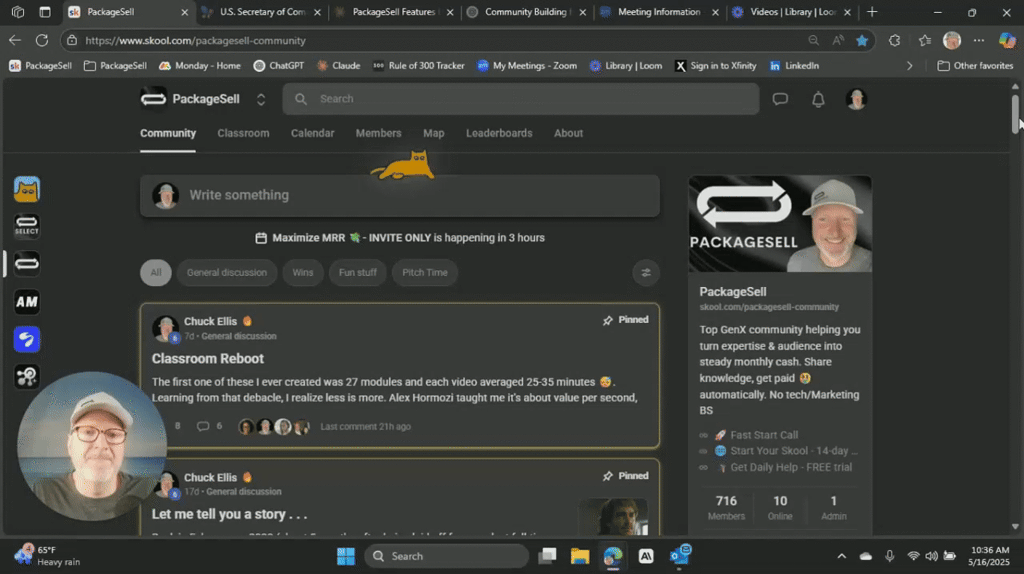This screenshot has width=1024, height=574.
Task: Open the yellow cat group in sidebar
Action: pyautogui.click(x=27, y=189)
